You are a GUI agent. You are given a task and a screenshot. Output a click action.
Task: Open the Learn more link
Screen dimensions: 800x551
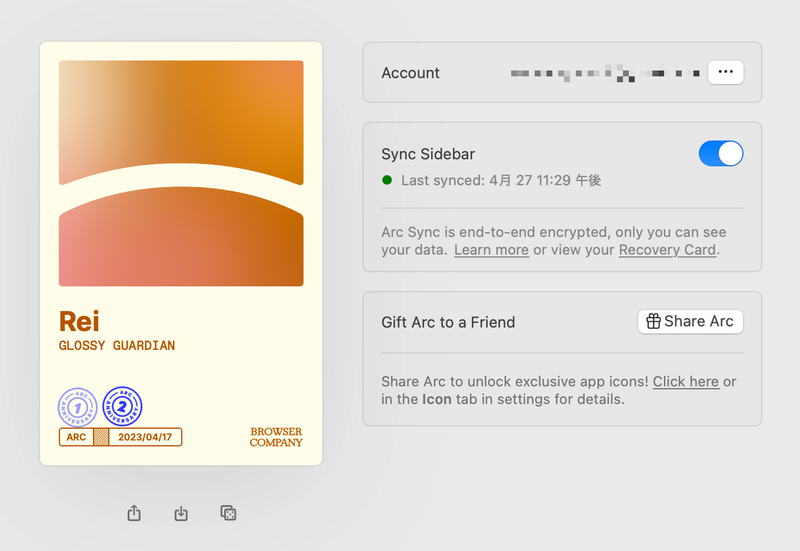click(x=491, y=249)
